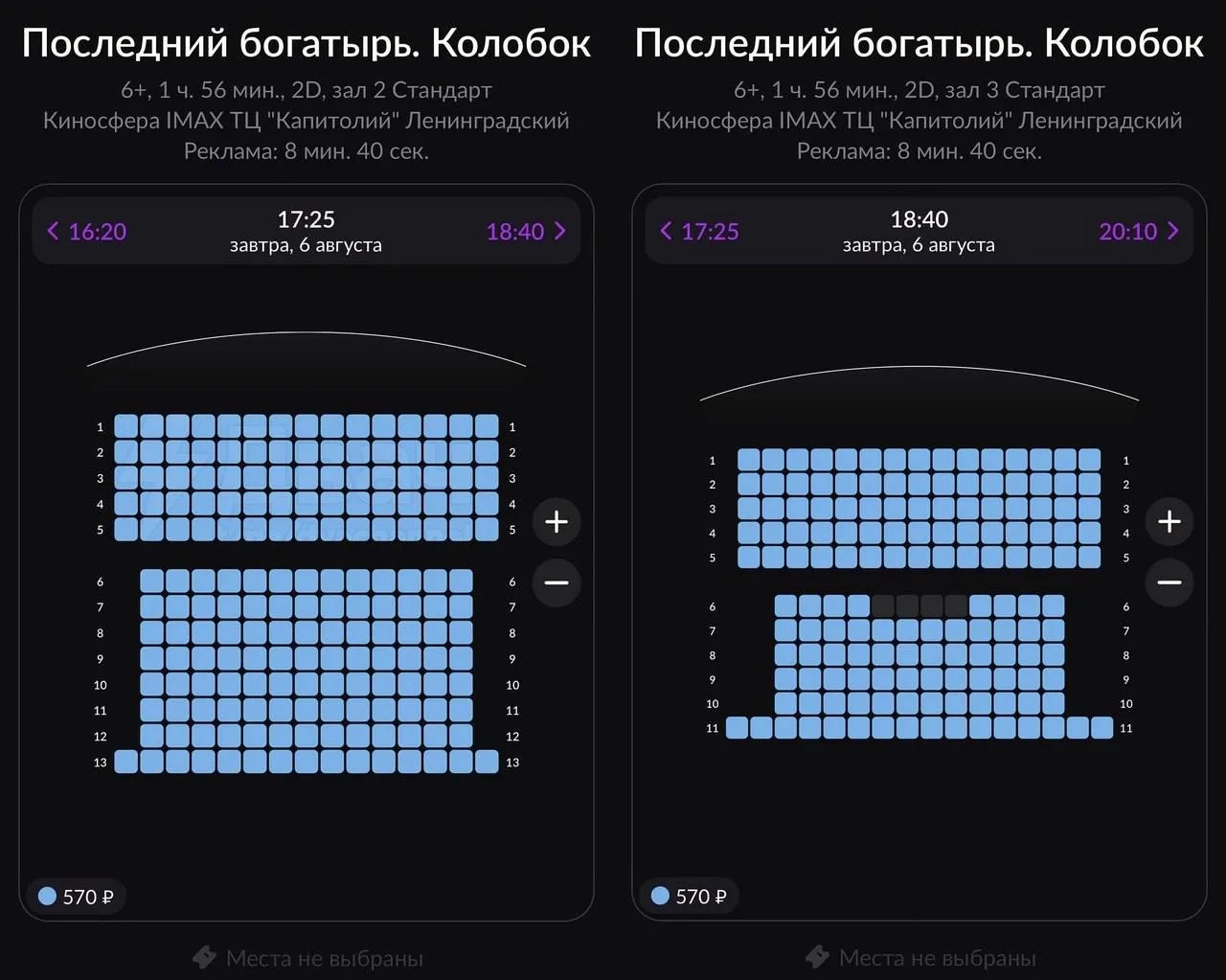Click the ticket icon in right hall 3 panel

(817, 957)
